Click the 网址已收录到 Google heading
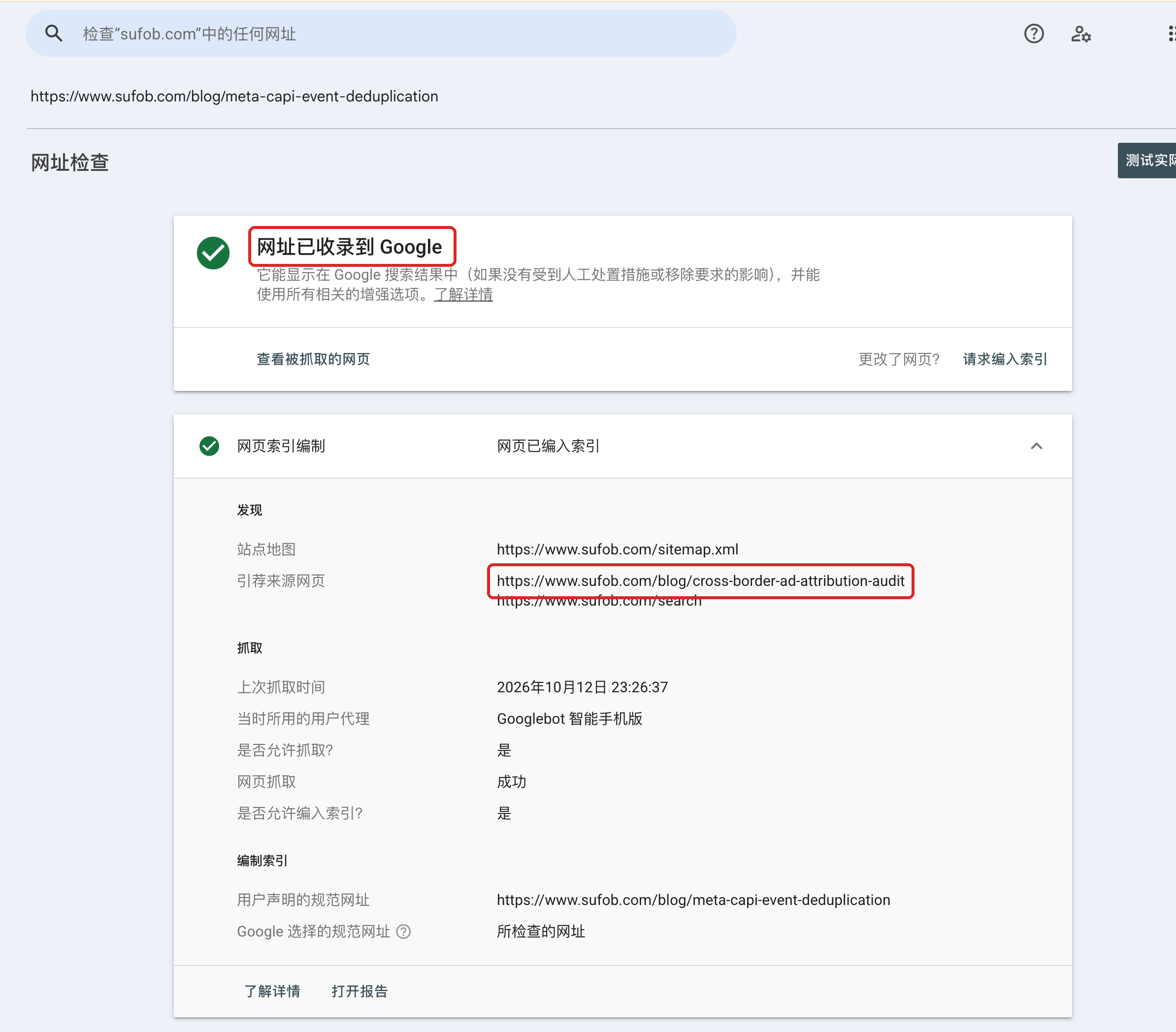1176x1032 pixels. pyautogui.click(x=349, y=247)
